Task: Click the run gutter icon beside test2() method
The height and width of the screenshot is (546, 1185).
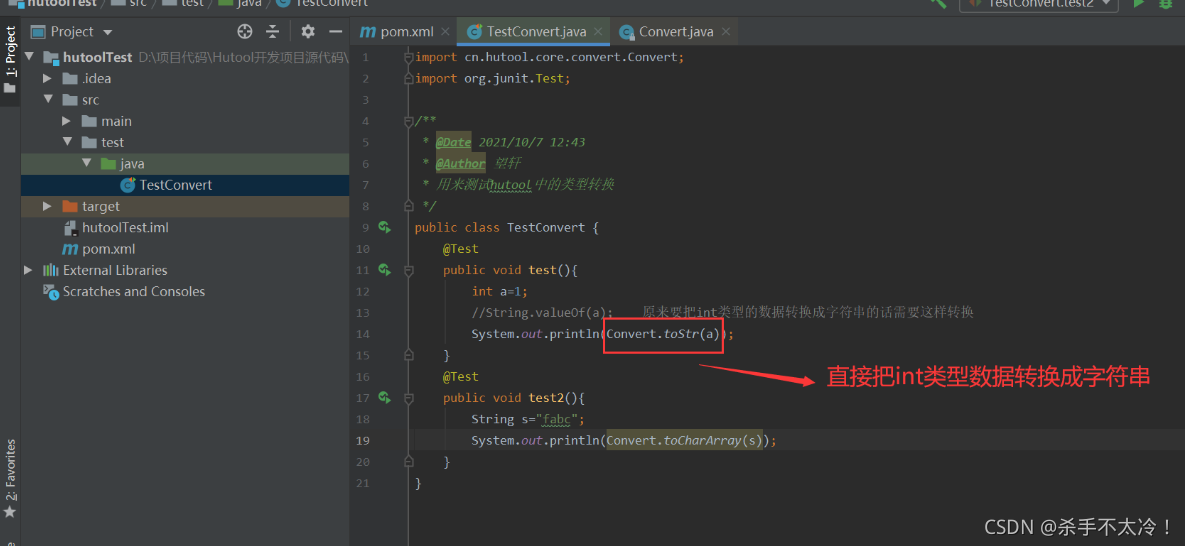Action: 384,397
